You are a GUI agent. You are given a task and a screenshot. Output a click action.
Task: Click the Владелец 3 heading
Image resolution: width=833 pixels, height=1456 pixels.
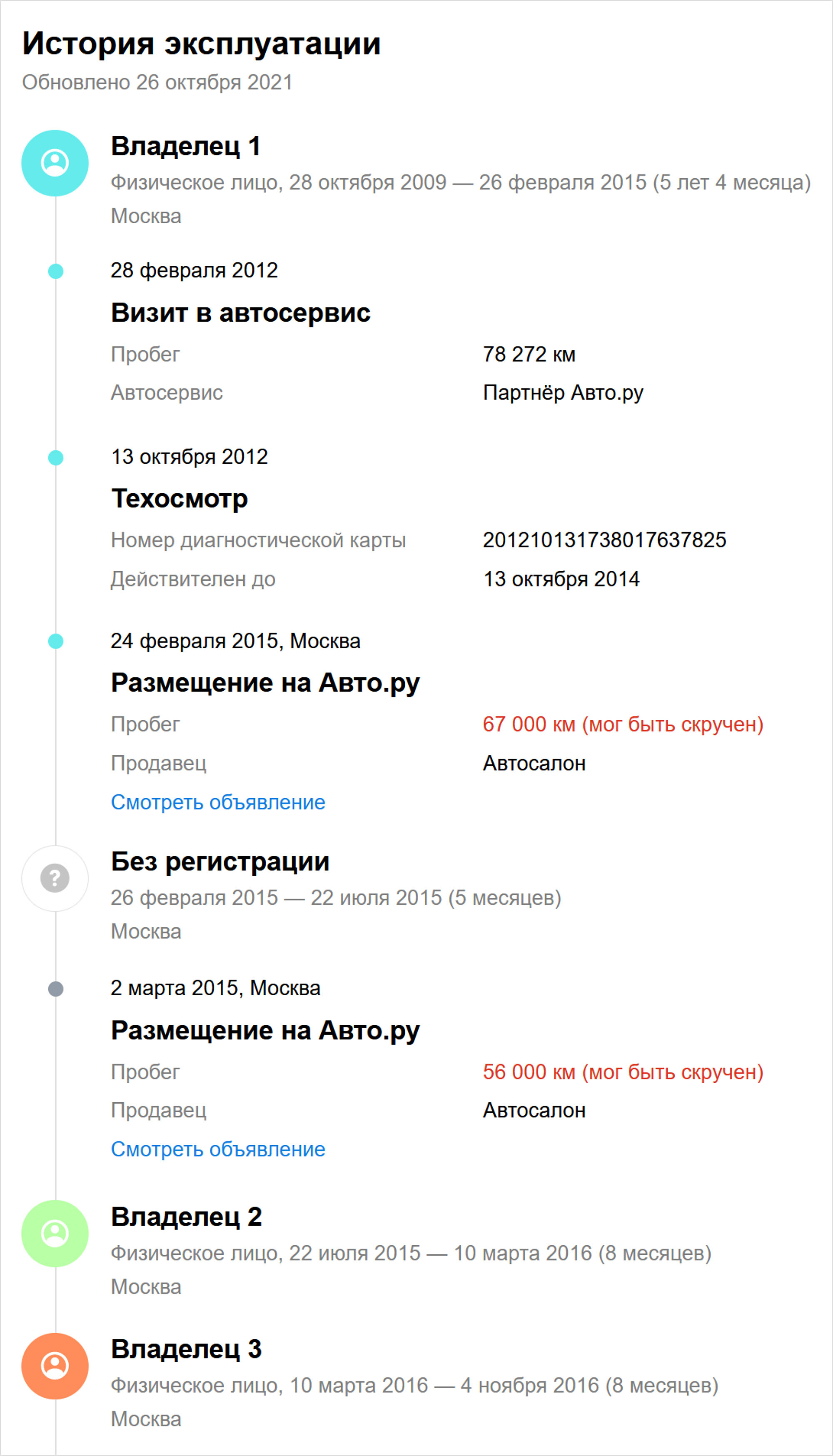click(187, 1349)
